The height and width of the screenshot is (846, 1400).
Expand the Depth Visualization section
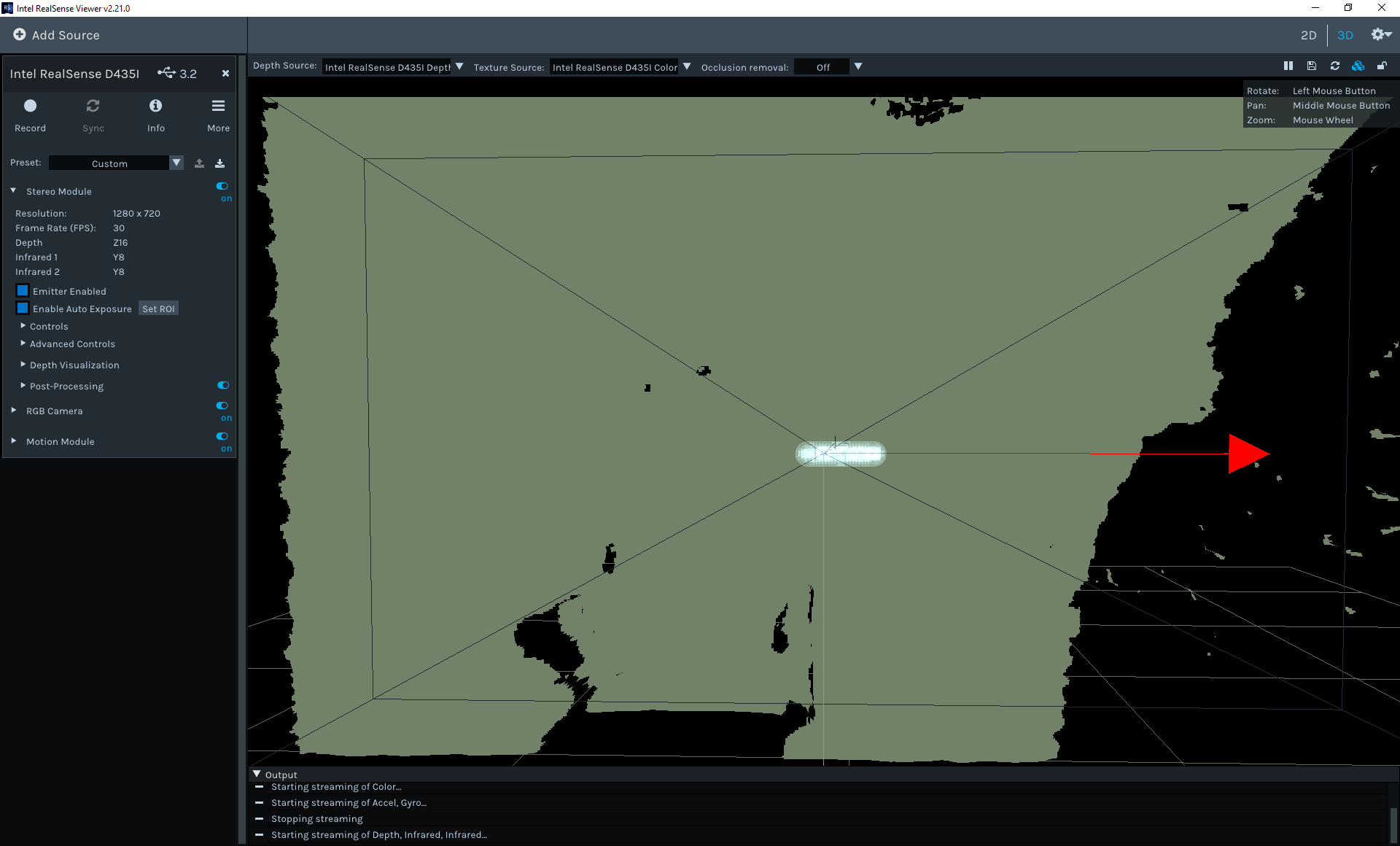[23, 364]
